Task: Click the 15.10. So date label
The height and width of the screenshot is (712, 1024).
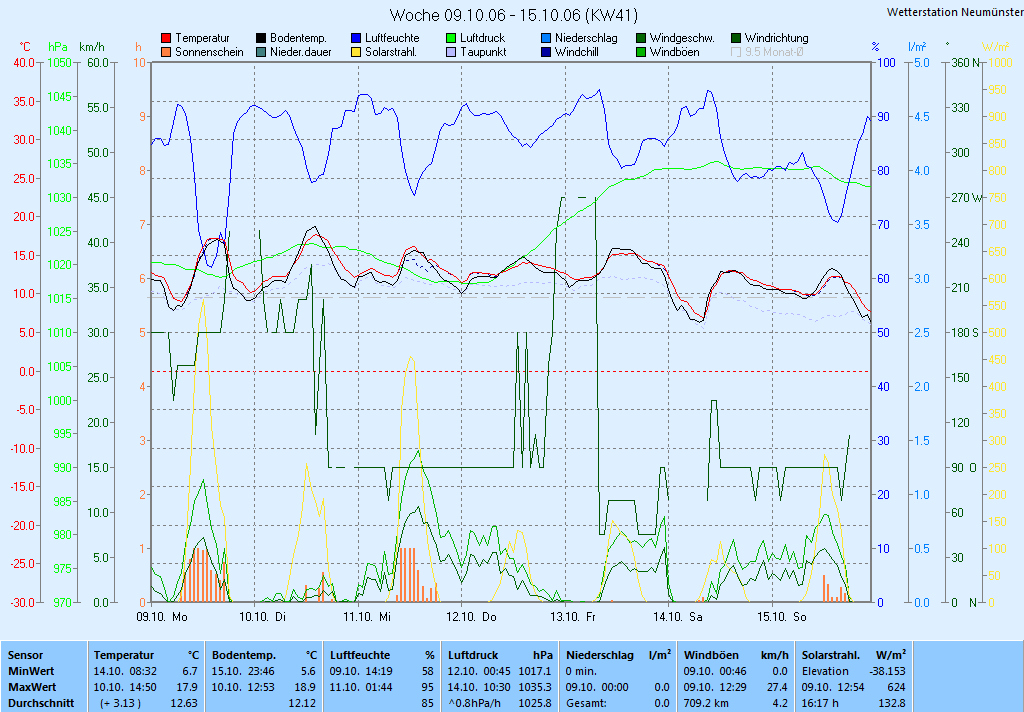Action: (782, 617)
